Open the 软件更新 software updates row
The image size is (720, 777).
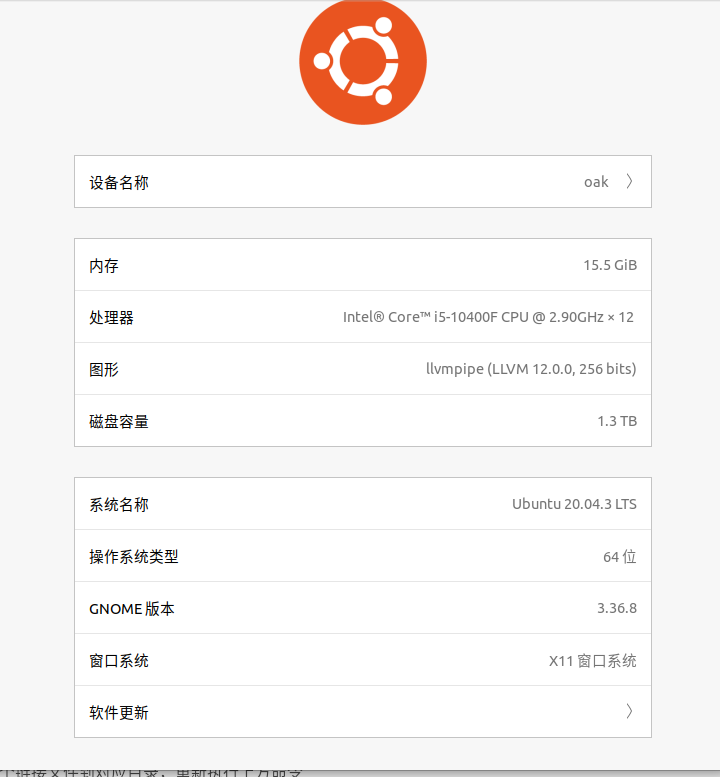363,712
